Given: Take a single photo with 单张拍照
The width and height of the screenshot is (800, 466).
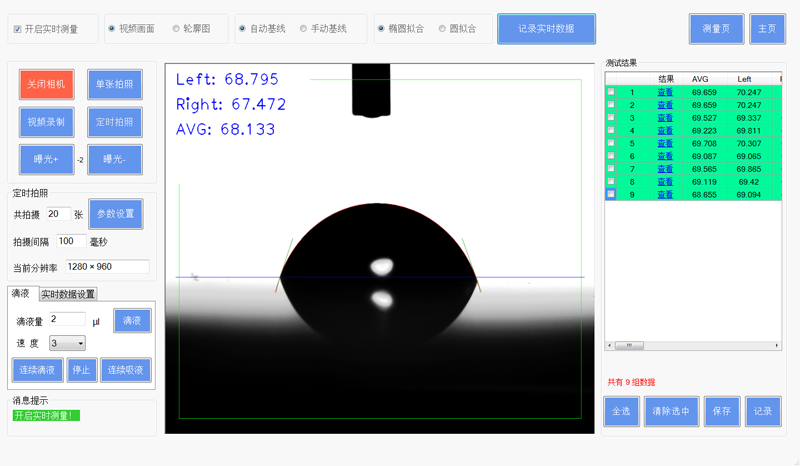Looking at the screenshot, I should click(x=114, y=85).
